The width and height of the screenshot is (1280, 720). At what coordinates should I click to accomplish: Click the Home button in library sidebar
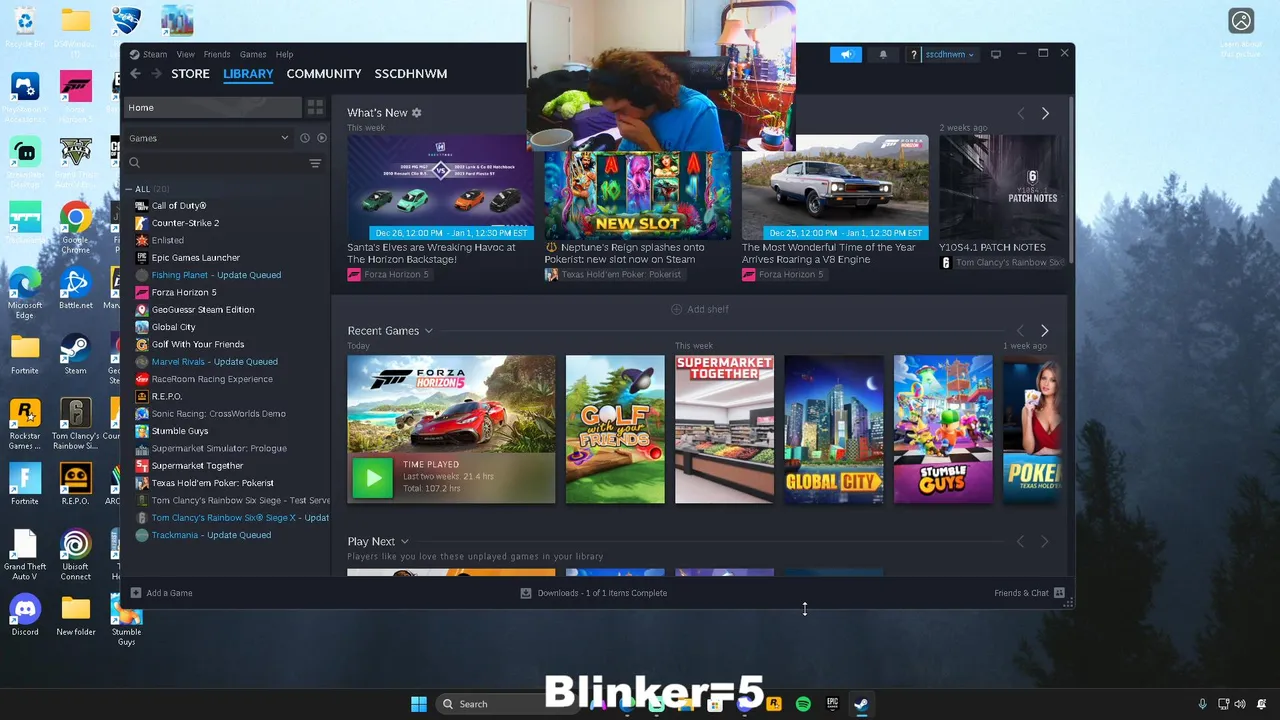point(212,107)
